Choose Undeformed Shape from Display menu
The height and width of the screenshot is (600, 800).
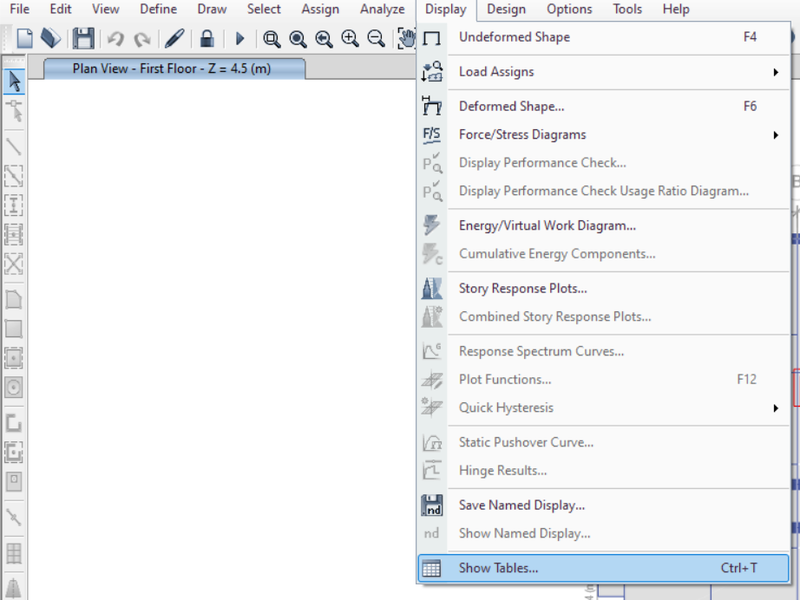click(604, 37)
